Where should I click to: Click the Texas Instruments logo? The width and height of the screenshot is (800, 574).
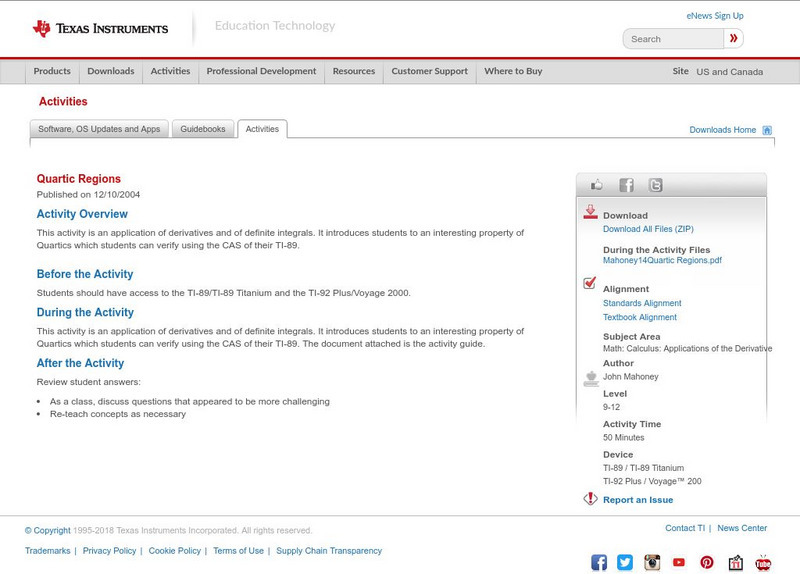100,29
